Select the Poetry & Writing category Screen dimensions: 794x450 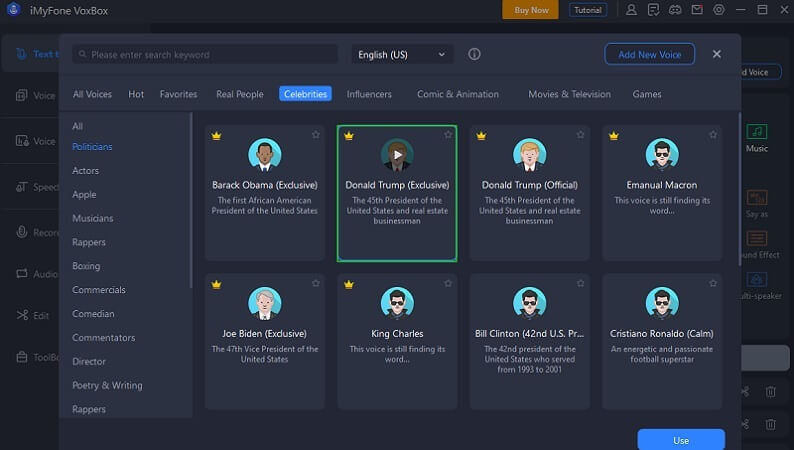[107, 385]
